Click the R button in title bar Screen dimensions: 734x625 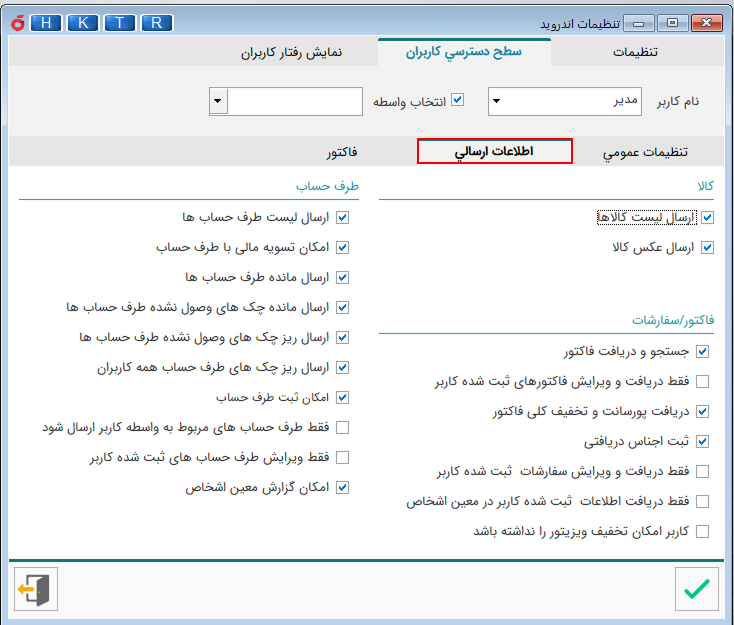(156, 22)
